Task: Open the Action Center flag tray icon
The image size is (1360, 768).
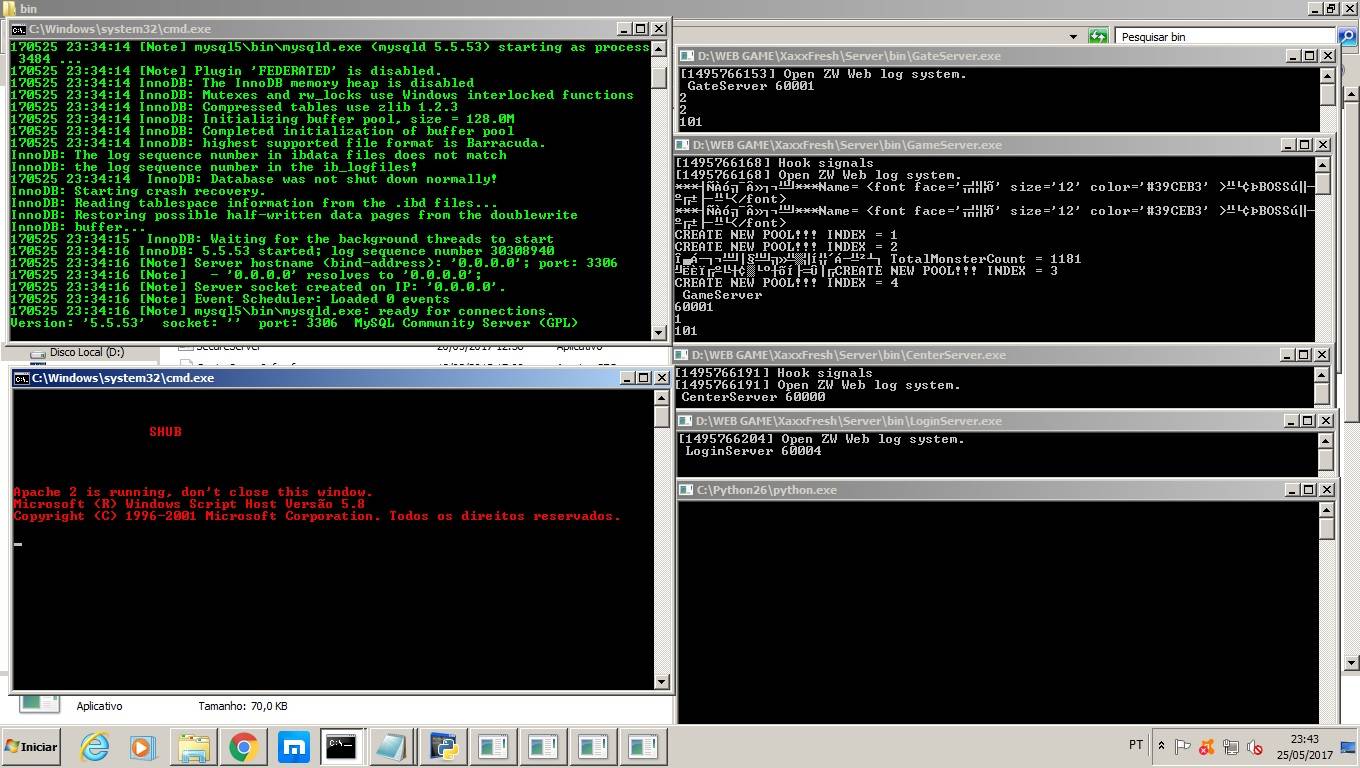Action: pyautogui.click(x=1183, y=746)
